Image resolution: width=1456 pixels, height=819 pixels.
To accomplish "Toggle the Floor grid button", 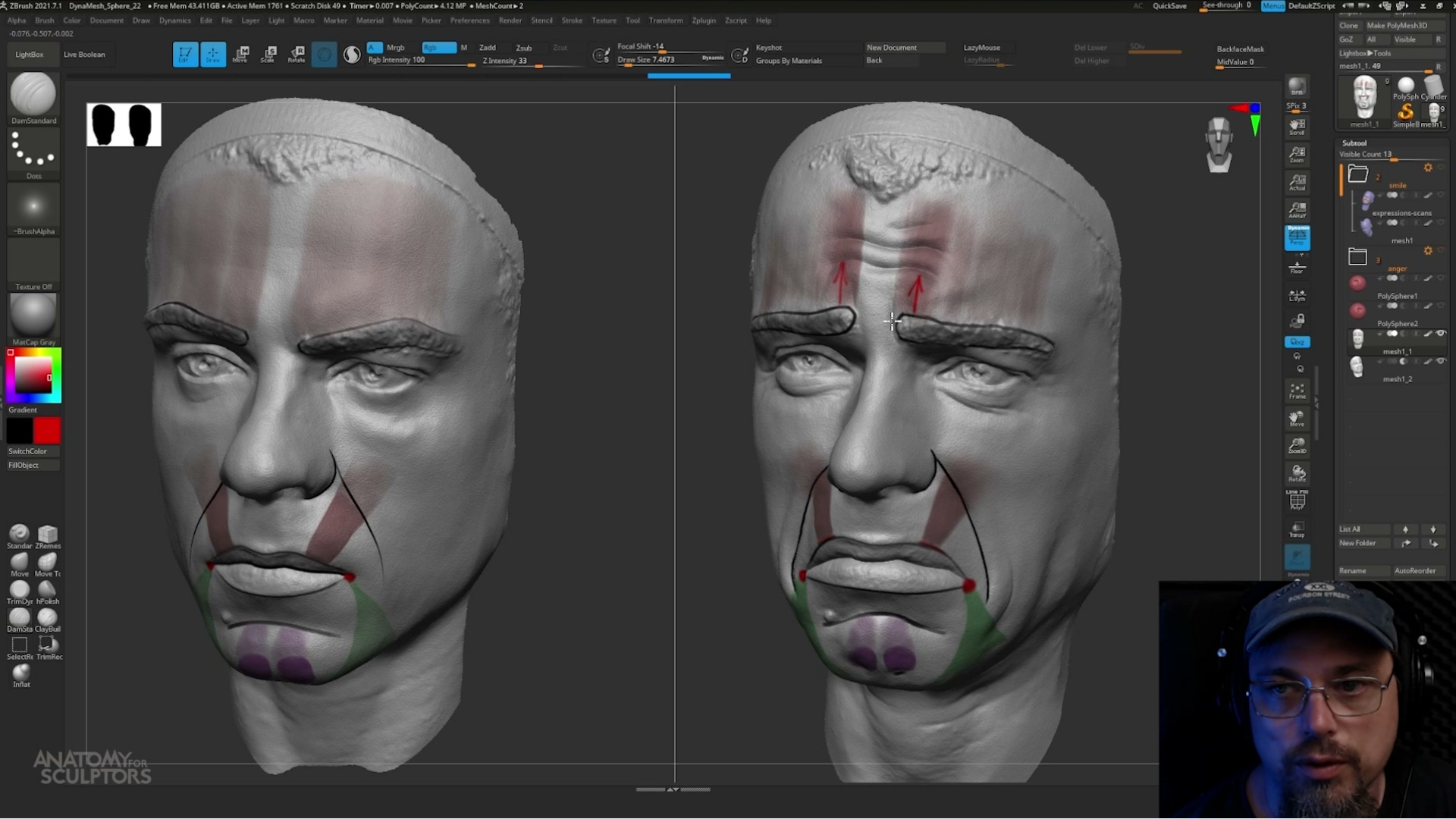I will [x=1298, y=268].
